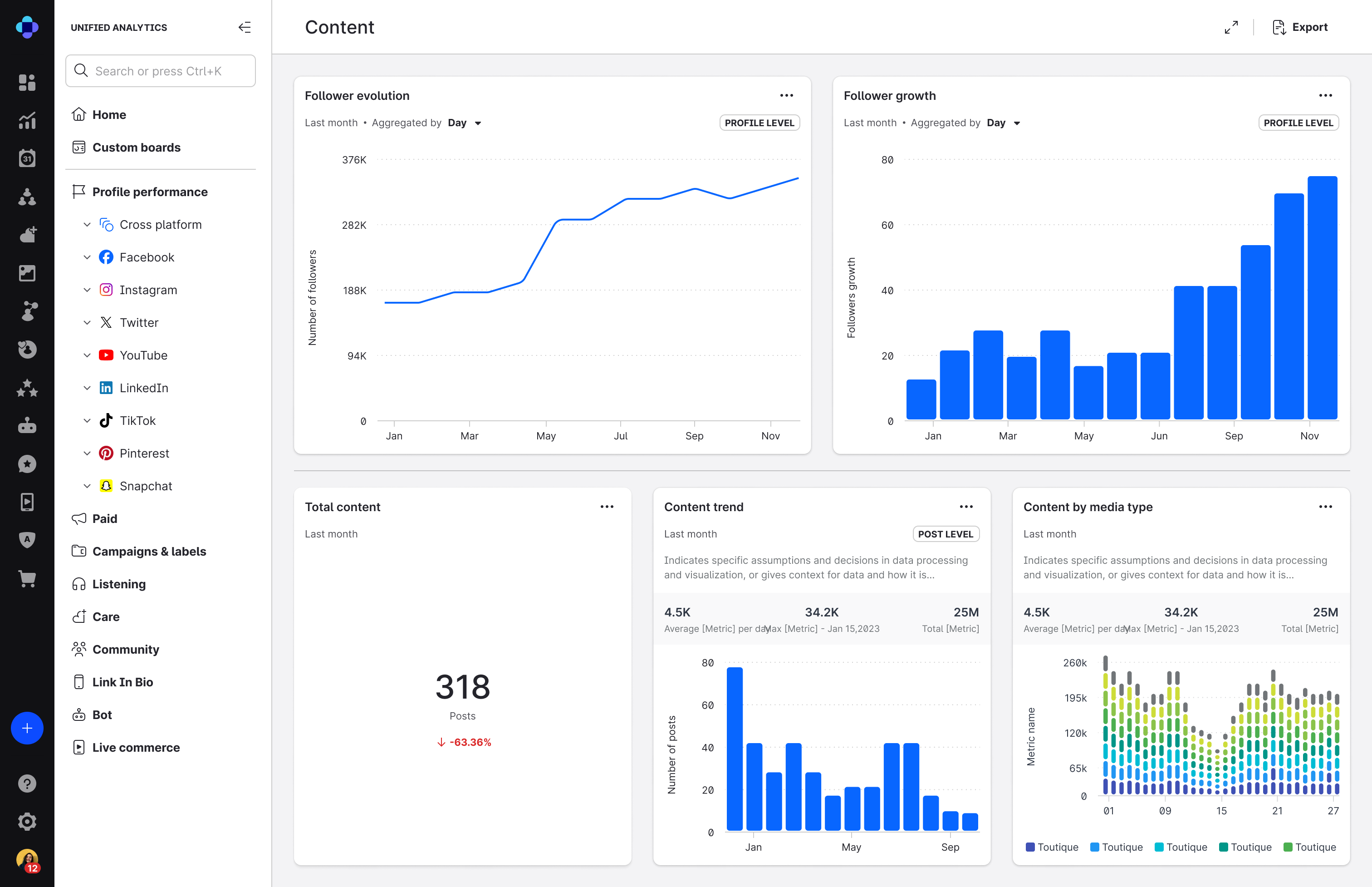Open Content trend three-dot menu

[x=965, y=507]
